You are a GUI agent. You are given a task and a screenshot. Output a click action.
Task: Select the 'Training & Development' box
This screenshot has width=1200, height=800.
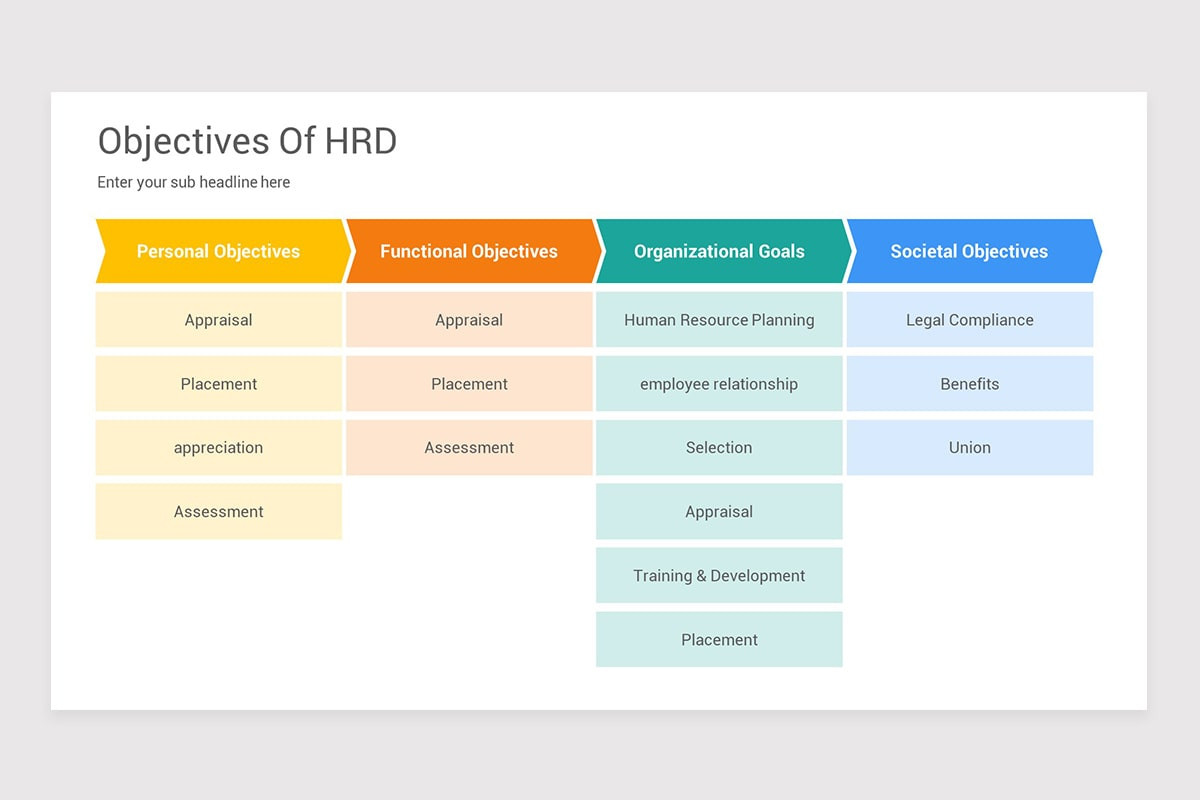719,576
